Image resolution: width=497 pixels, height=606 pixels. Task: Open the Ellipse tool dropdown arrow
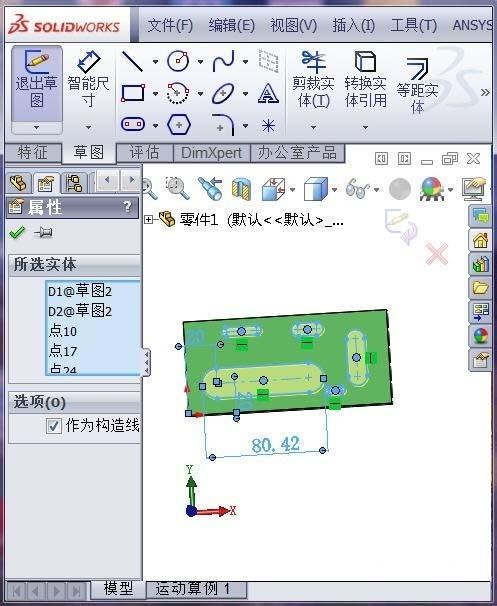pos(245,94)
